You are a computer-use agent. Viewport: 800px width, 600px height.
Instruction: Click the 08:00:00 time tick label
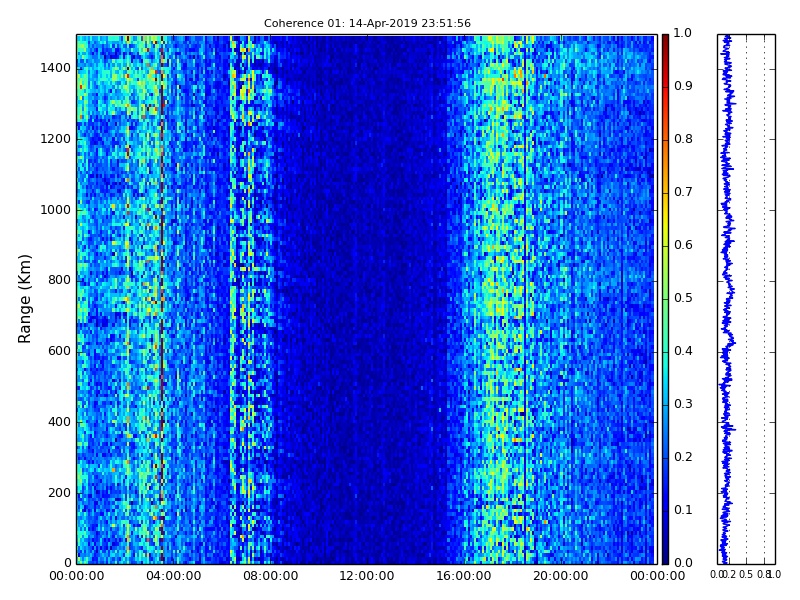pyautogui.click(x=270, y=577)
